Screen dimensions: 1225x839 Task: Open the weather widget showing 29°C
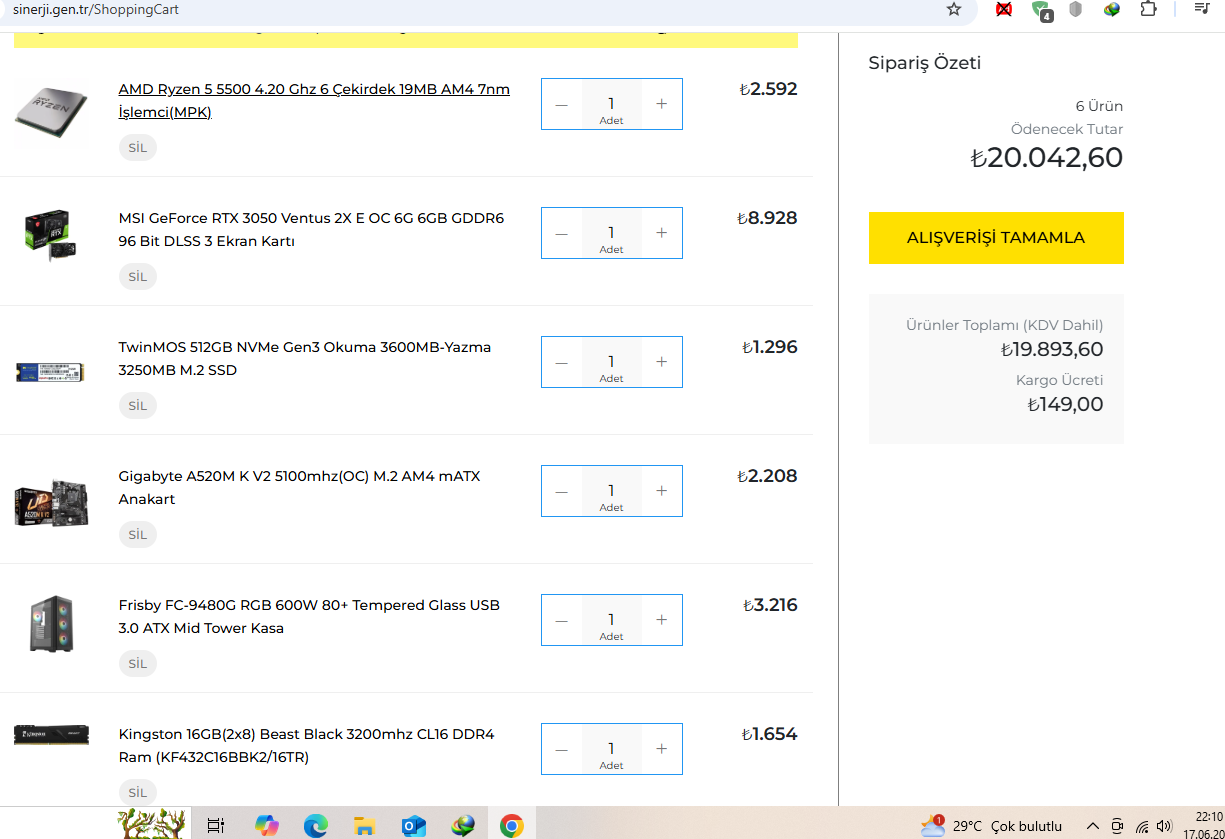992,826
